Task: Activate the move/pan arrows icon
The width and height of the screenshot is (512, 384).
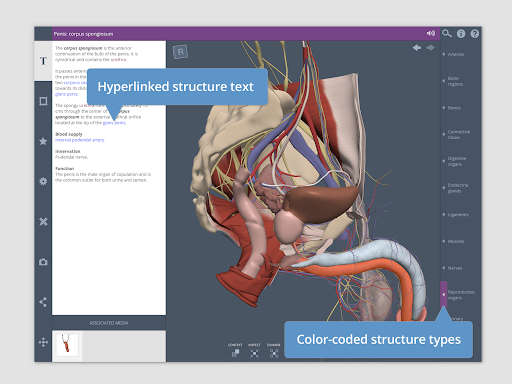Action: click(x=43, y=342)
